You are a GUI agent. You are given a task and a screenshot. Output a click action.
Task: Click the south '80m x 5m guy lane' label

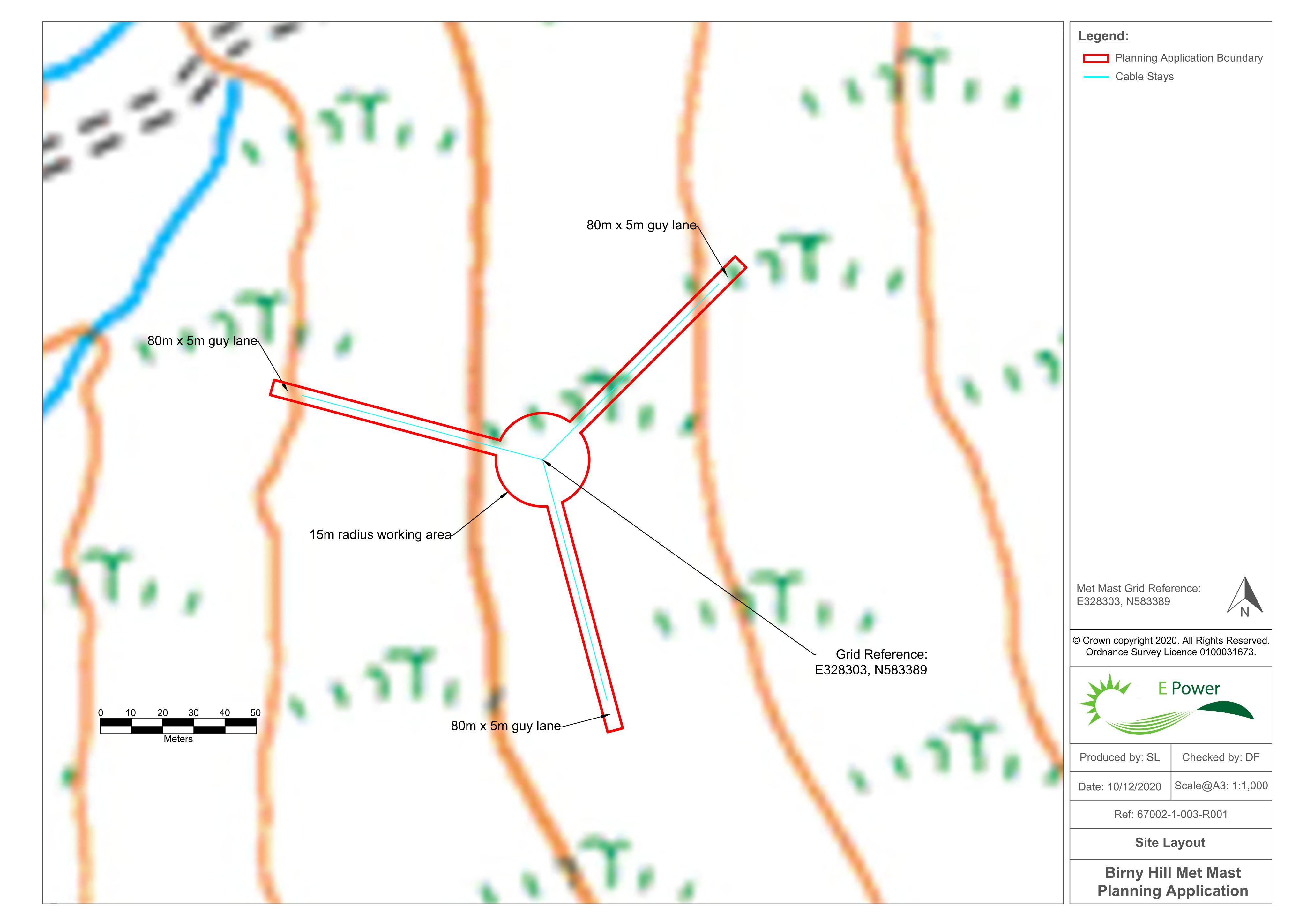(x=505, y=726)
